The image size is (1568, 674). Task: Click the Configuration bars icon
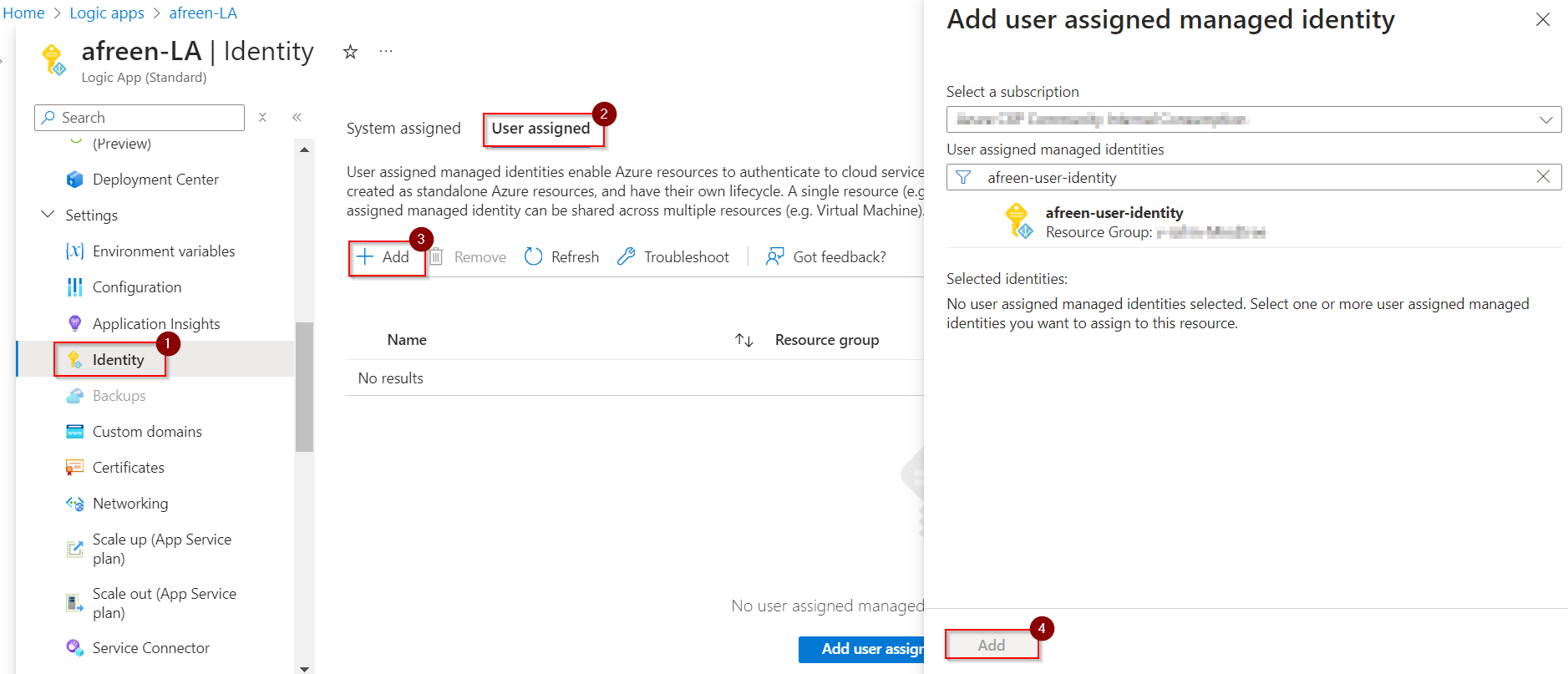pyautogui.click(x=75, y=287)
